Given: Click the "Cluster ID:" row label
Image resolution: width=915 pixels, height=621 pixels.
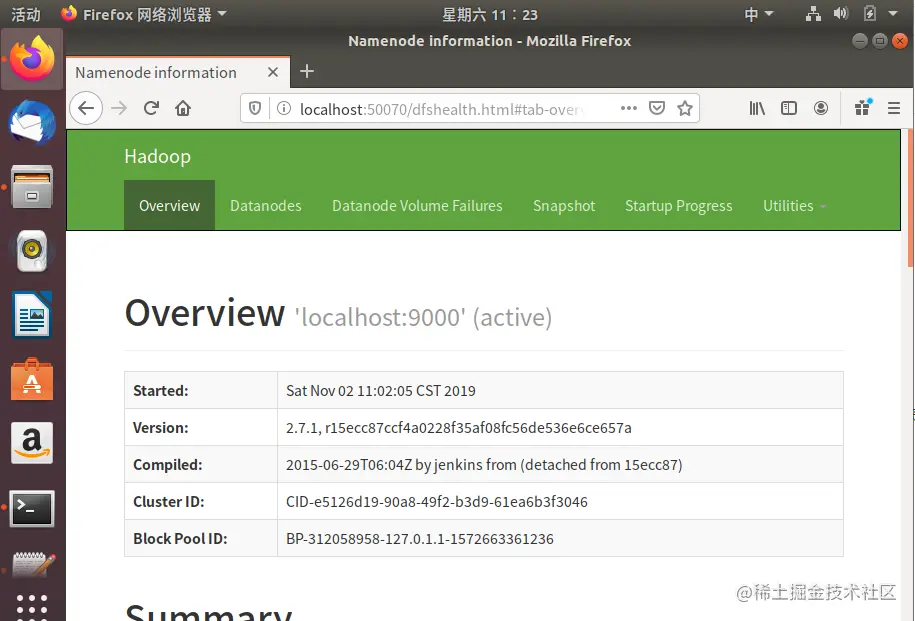Looking at the screenshot, I should tap(169, 502).
